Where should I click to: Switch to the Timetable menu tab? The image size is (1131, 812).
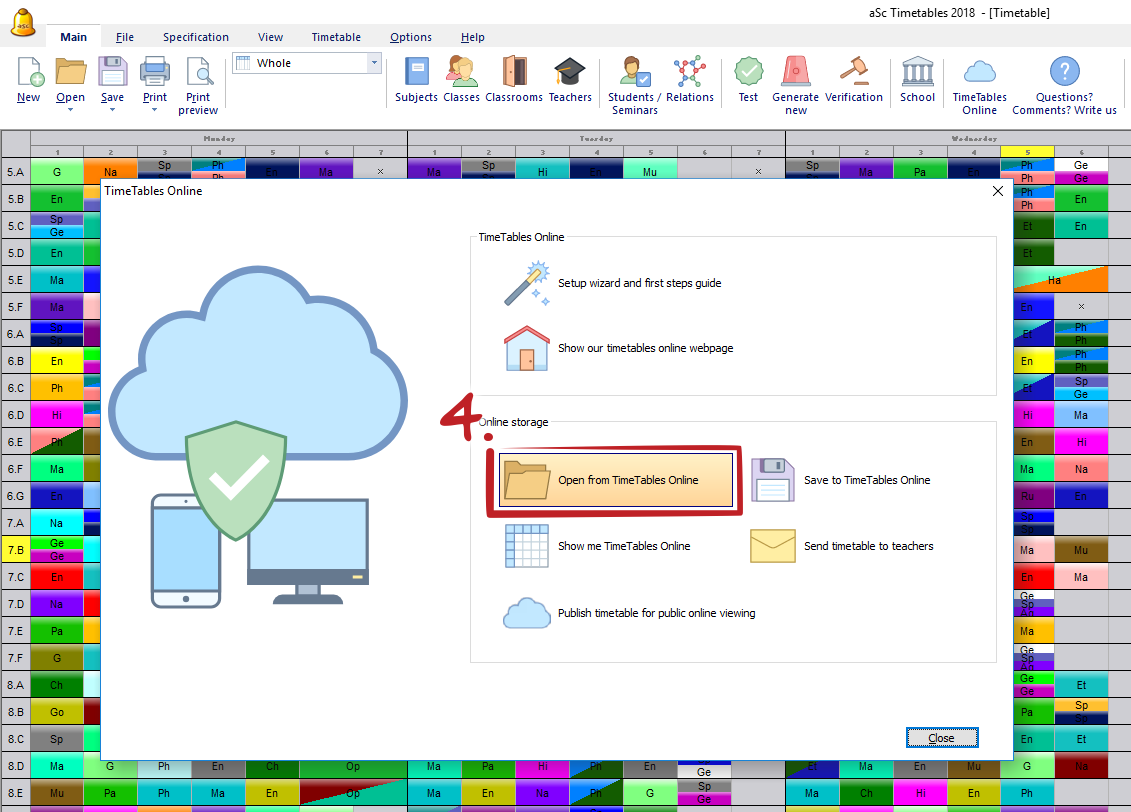point(336,37)
